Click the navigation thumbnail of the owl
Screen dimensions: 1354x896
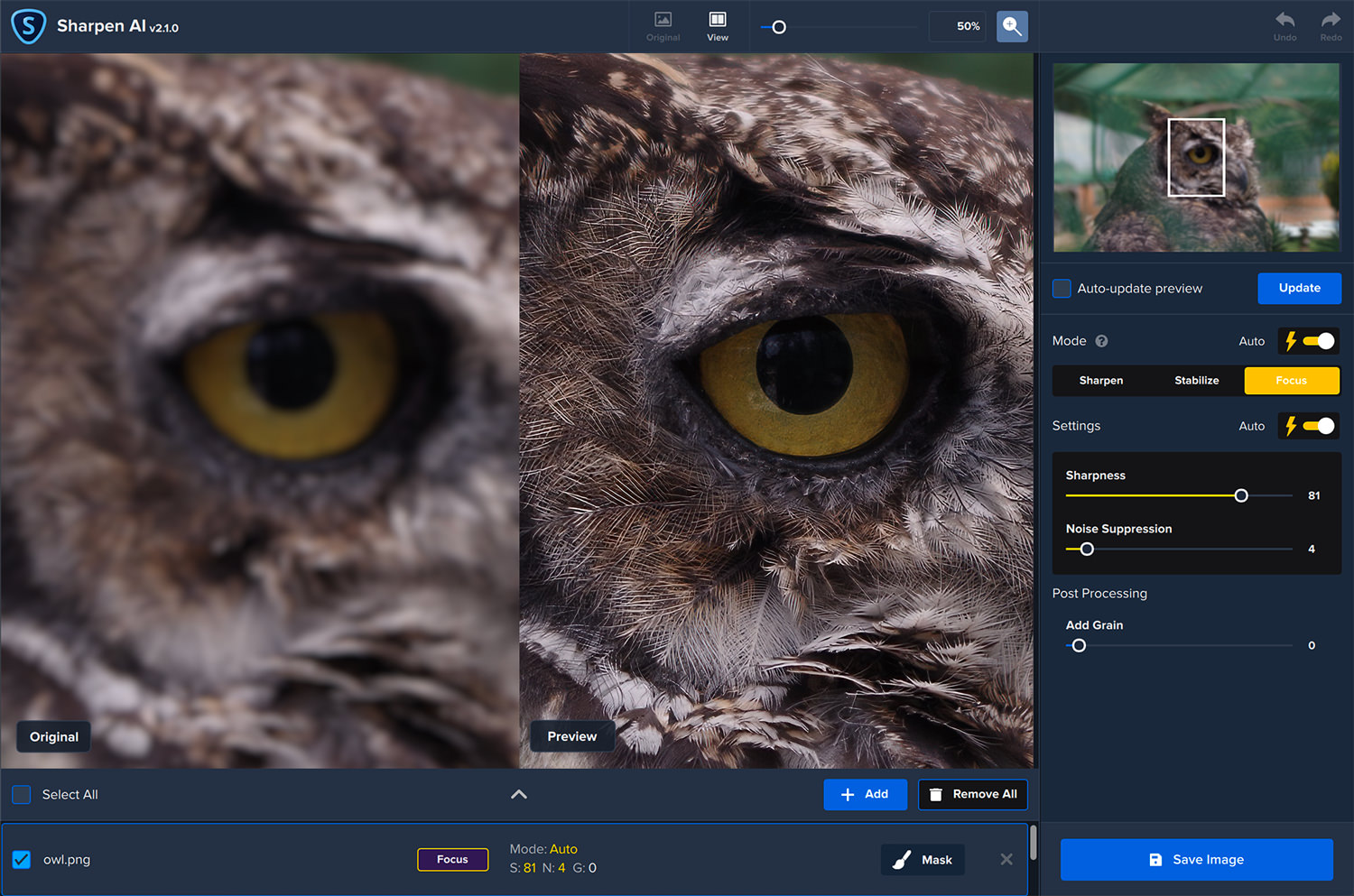click(x=1196, y=157)
